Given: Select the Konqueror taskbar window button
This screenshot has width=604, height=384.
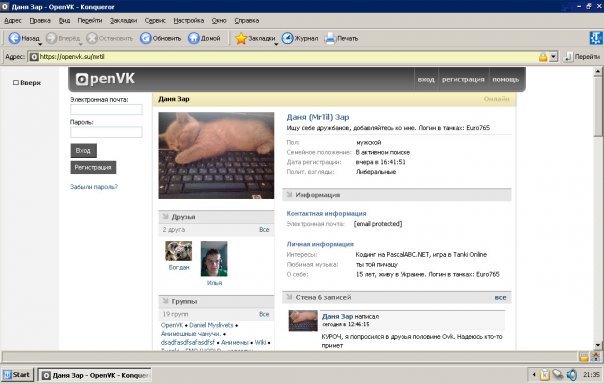Looking at the screenshot, I should (x=94, y=375).
